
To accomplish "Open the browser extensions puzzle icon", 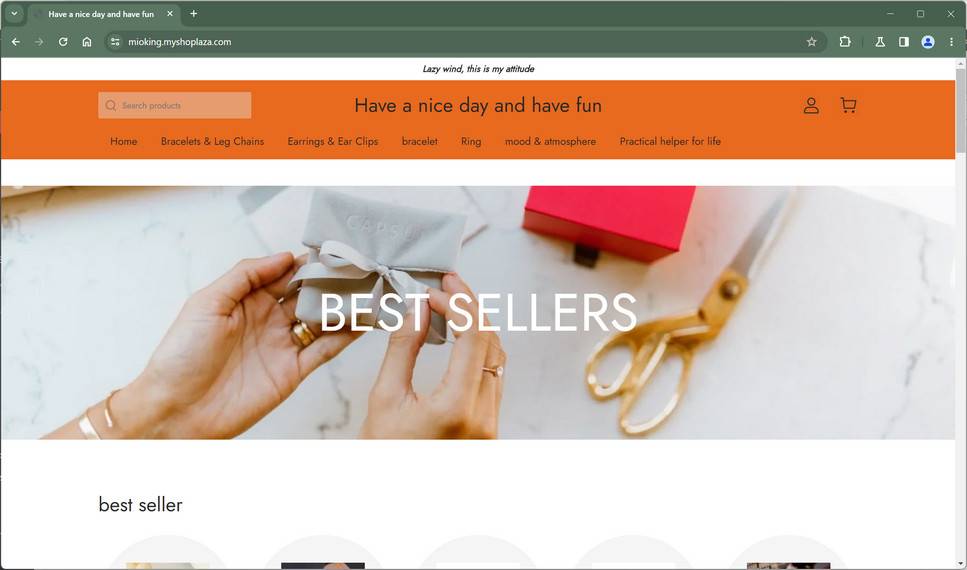I will [x=845, y=42].
